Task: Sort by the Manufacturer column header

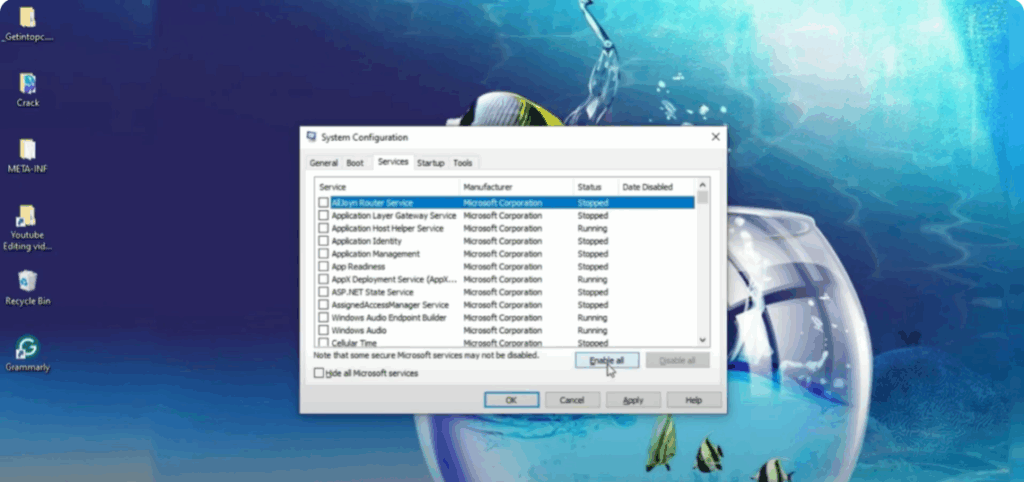Action: [x=517, y=187]
